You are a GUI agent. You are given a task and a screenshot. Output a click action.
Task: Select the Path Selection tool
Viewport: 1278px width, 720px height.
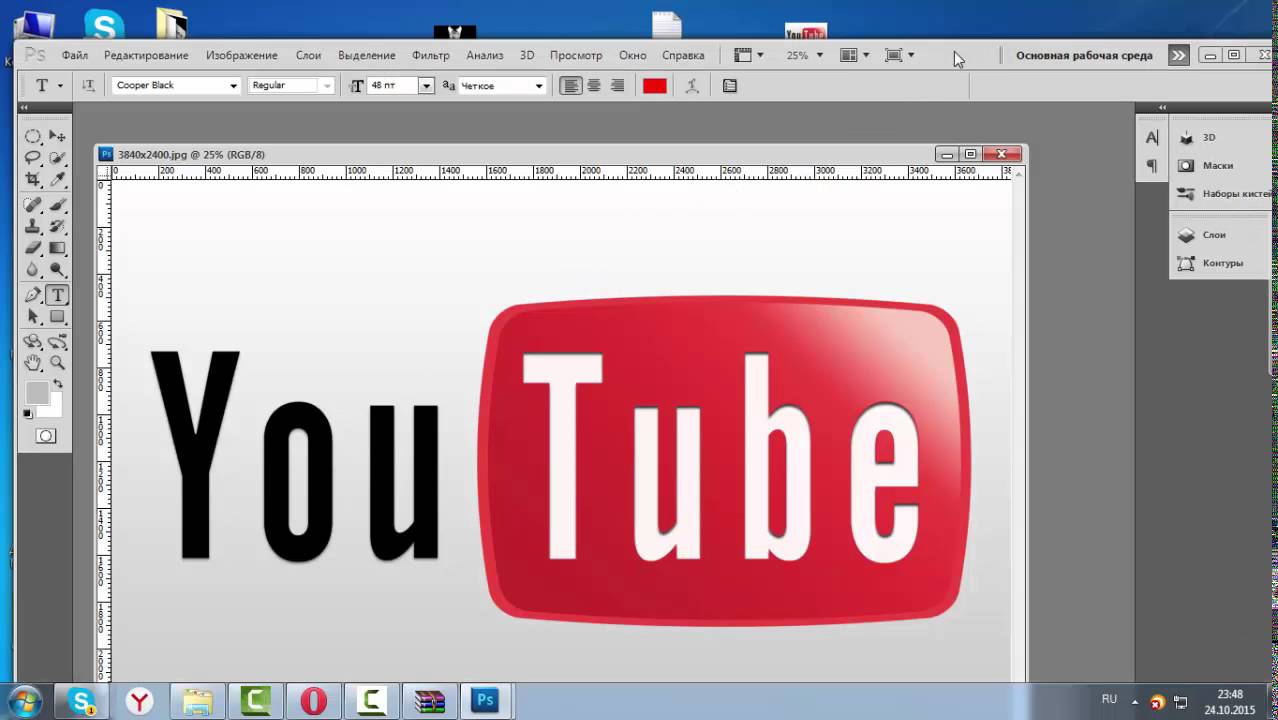(x=33, y=317)
